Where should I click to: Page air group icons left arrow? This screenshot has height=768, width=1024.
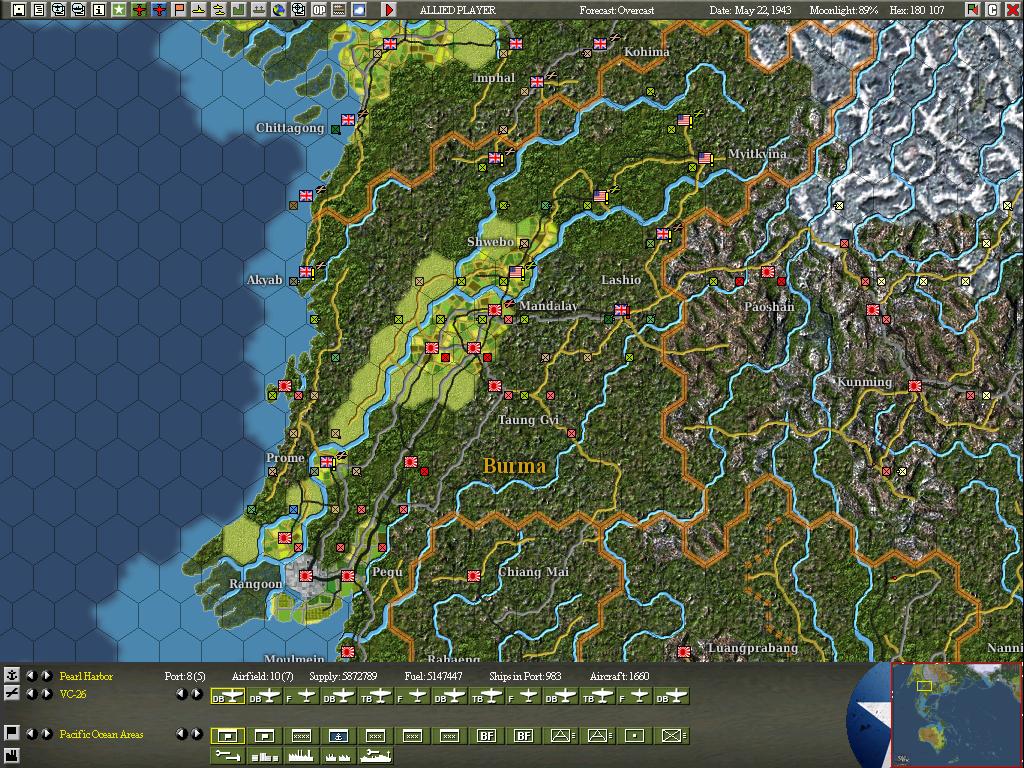pos(182,694)
